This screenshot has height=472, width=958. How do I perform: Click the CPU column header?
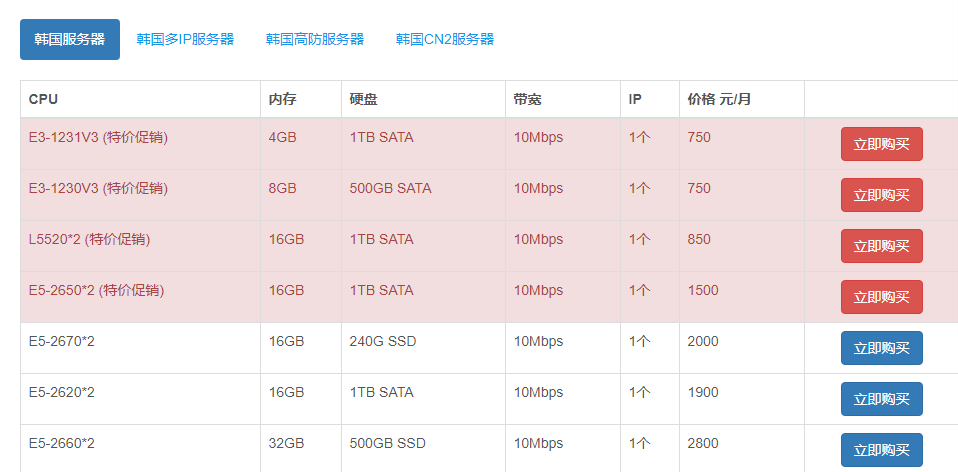point(44,99)
